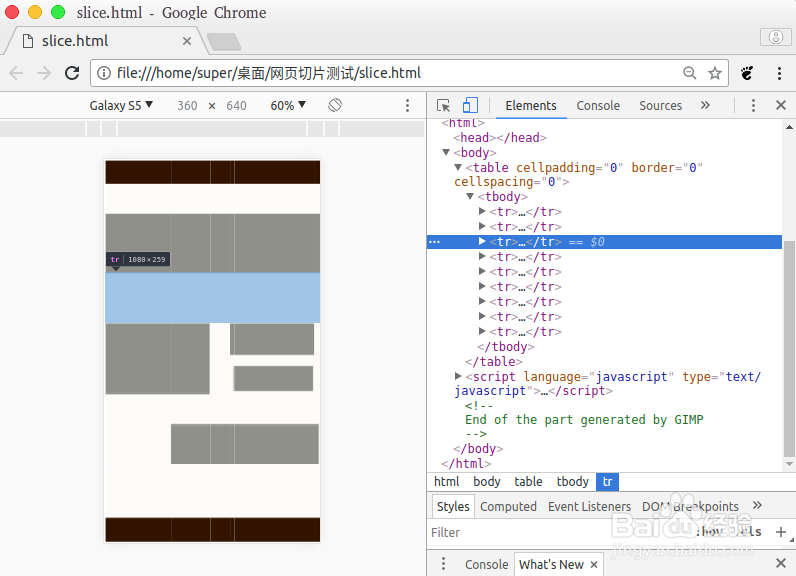Open the Galaxy S5 device dropdown
The width and height of the screenshot is (796, 576).
[121, 105]
